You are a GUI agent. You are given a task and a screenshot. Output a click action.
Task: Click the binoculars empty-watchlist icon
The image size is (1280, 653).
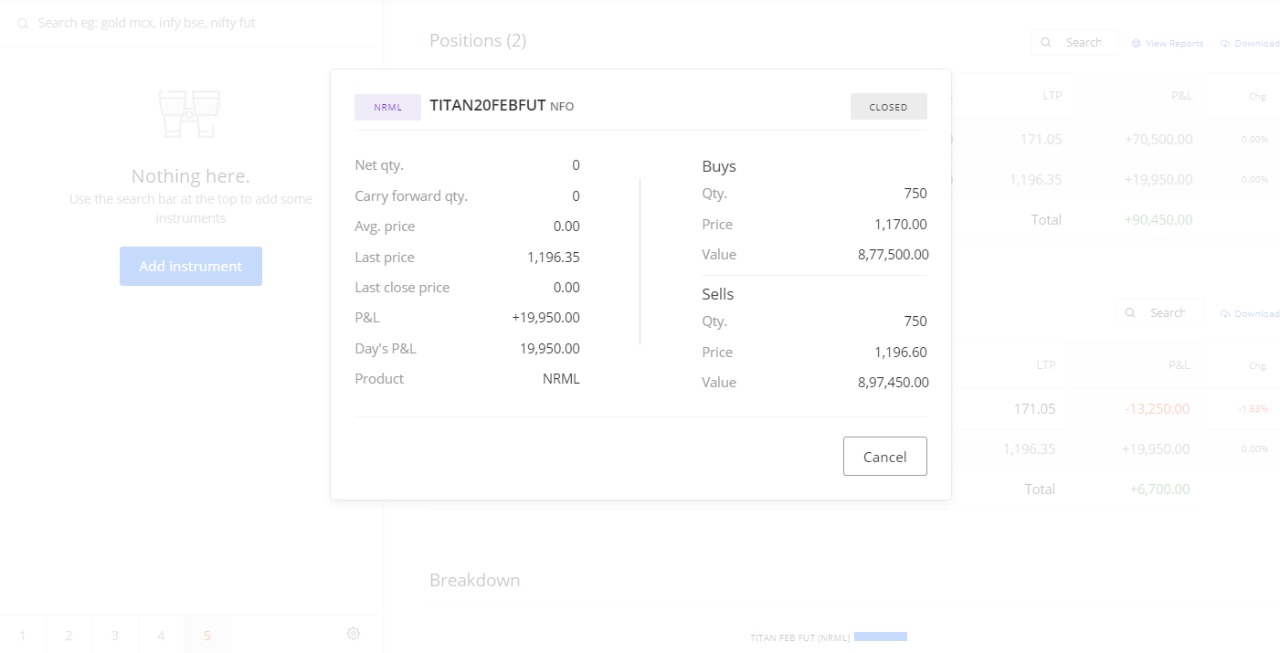[x=190, y=113]
